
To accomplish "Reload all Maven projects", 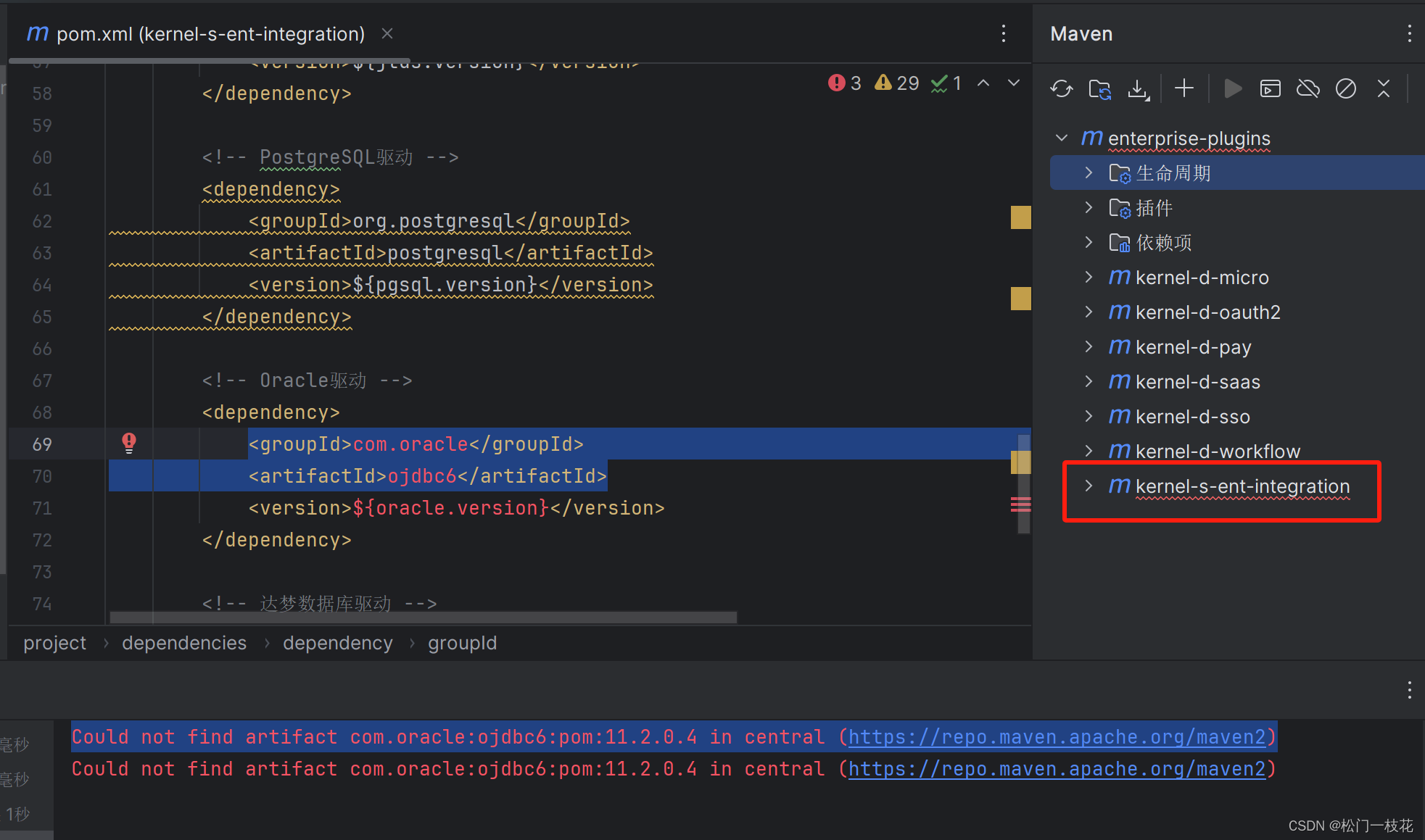I will point(1061,88).
